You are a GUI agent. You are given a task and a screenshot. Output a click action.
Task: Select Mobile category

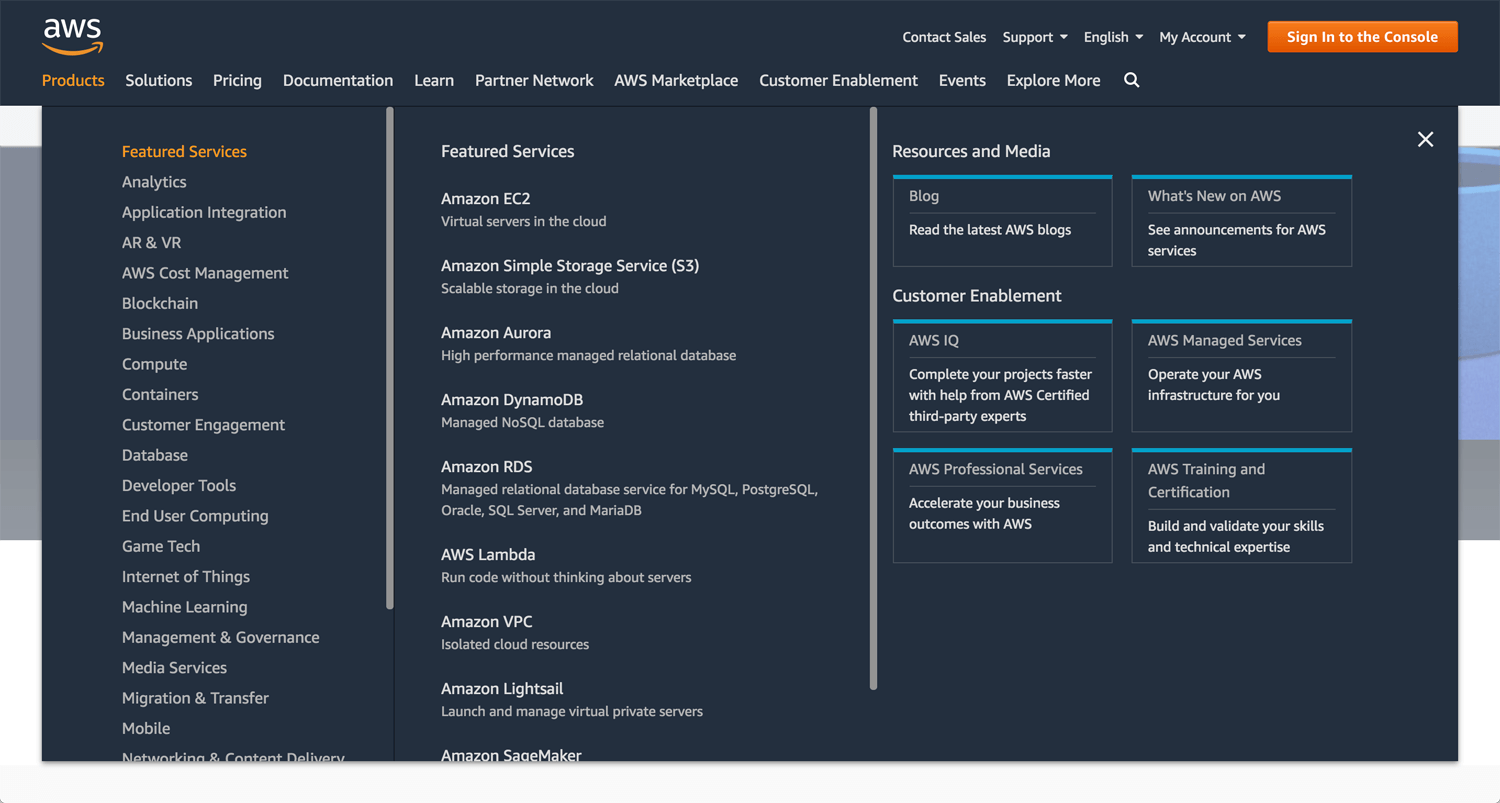pos(146,728)
